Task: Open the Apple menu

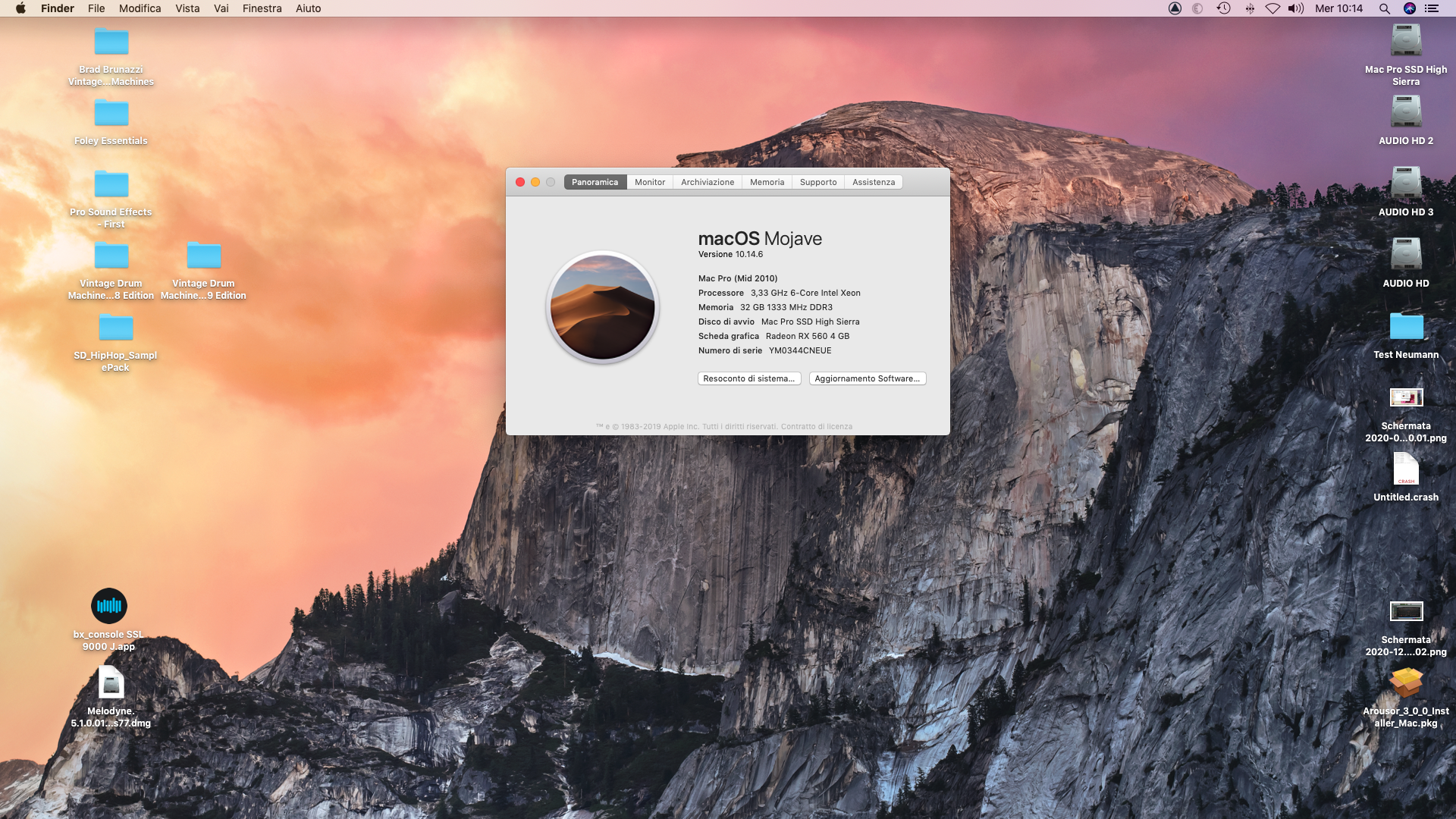Action: pos(20,8)
